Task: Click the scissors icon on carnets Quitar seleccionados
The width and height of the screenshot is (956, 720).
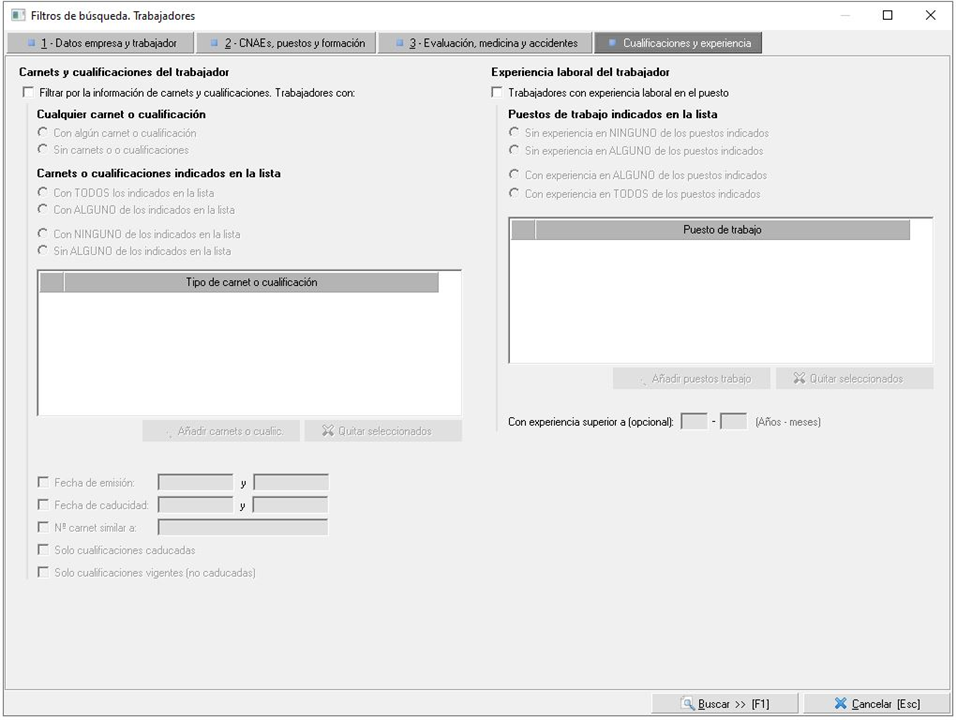Action: [x=328, y=431]
